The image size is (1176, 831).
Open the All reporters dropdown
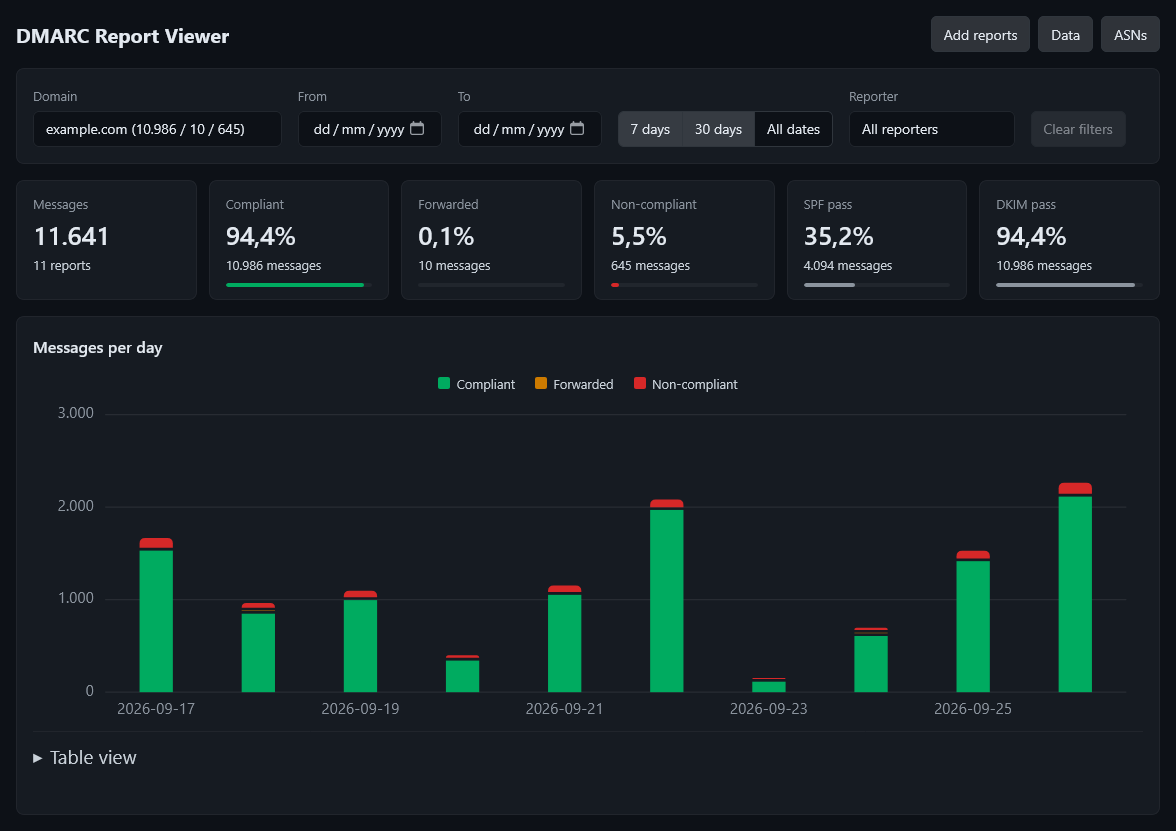tap(932, 129)
